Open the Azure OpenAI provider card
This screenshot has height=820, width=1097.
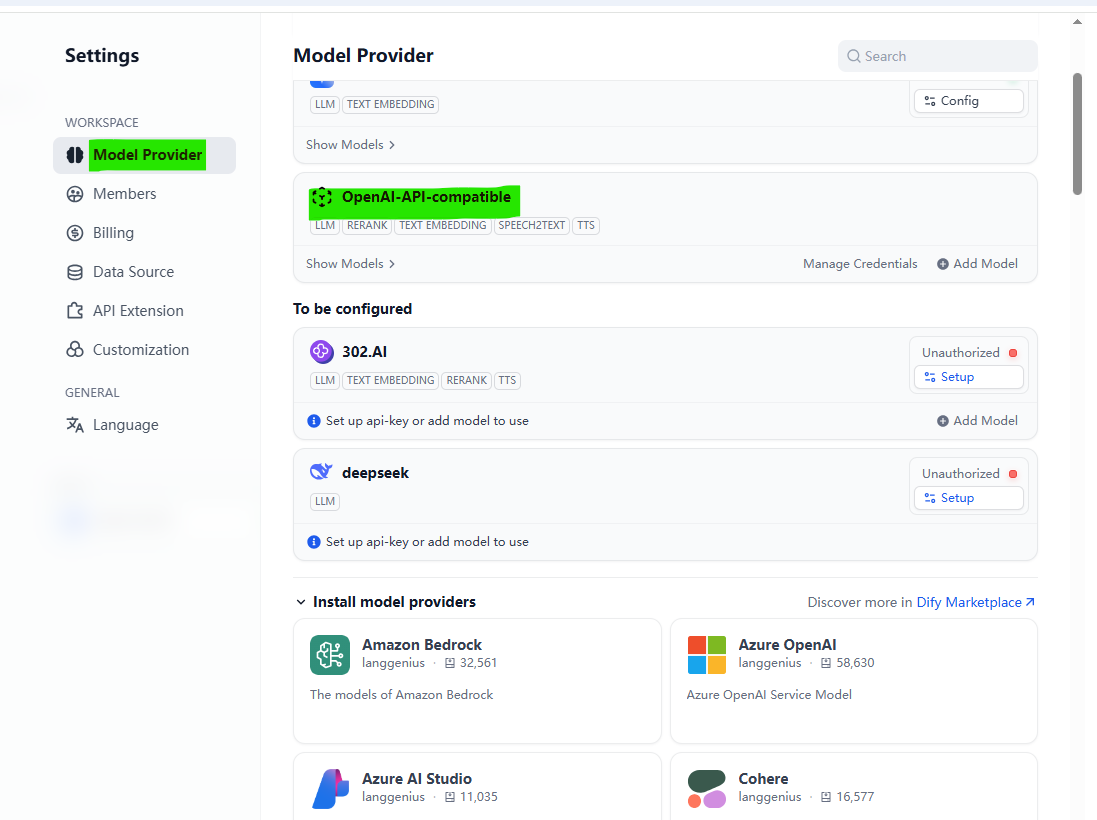pos(854,681)
